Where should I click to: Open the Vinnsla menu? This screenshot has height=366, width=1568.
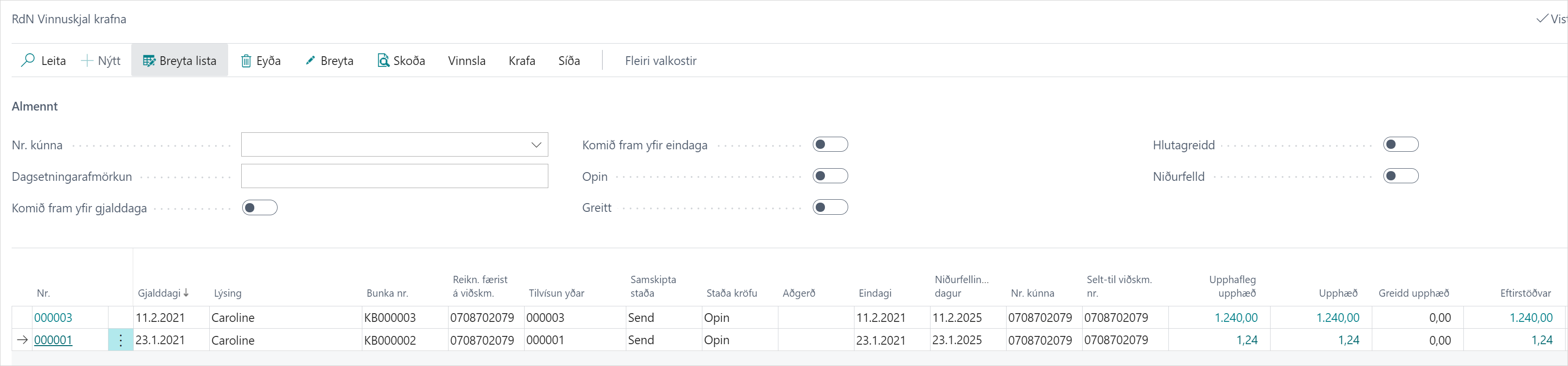click(466, 60)
